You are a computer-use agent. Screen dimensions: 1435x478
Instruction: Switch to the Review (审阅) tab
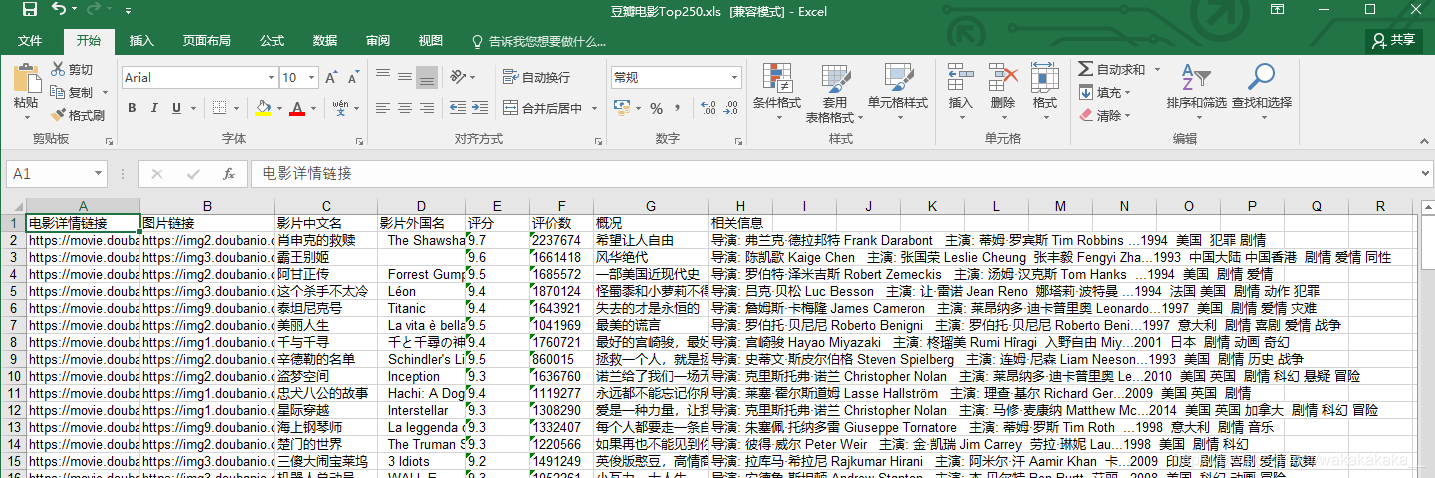point(378,41)
